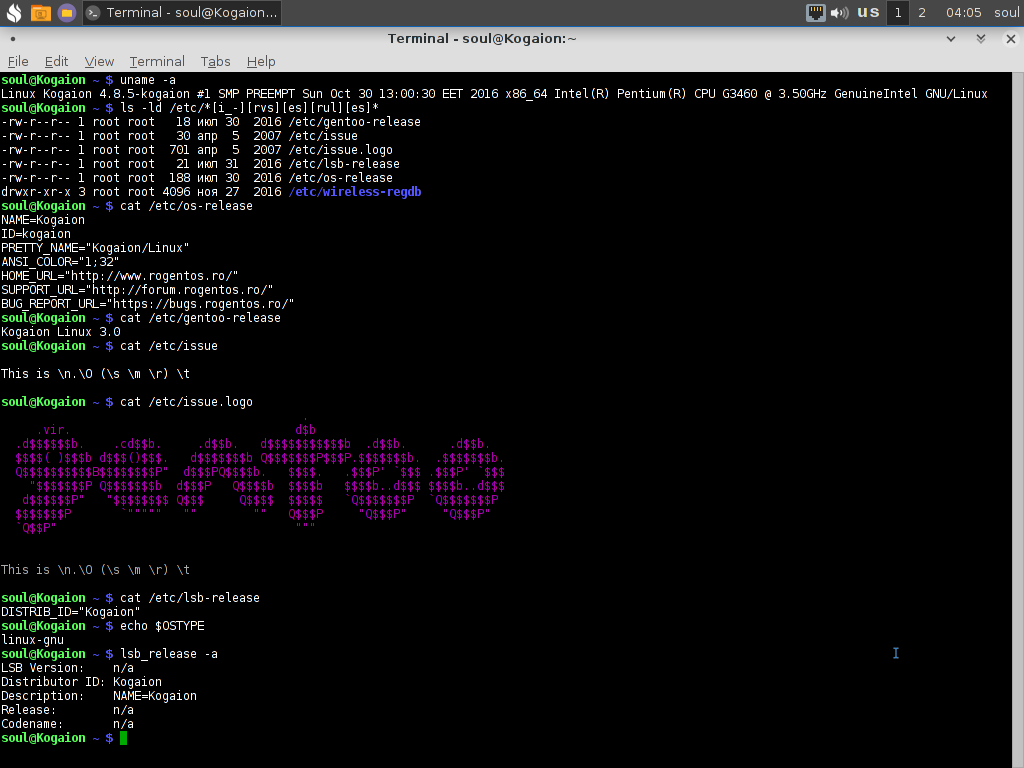Click the 04:05 panel clock

tap(963, 12)
